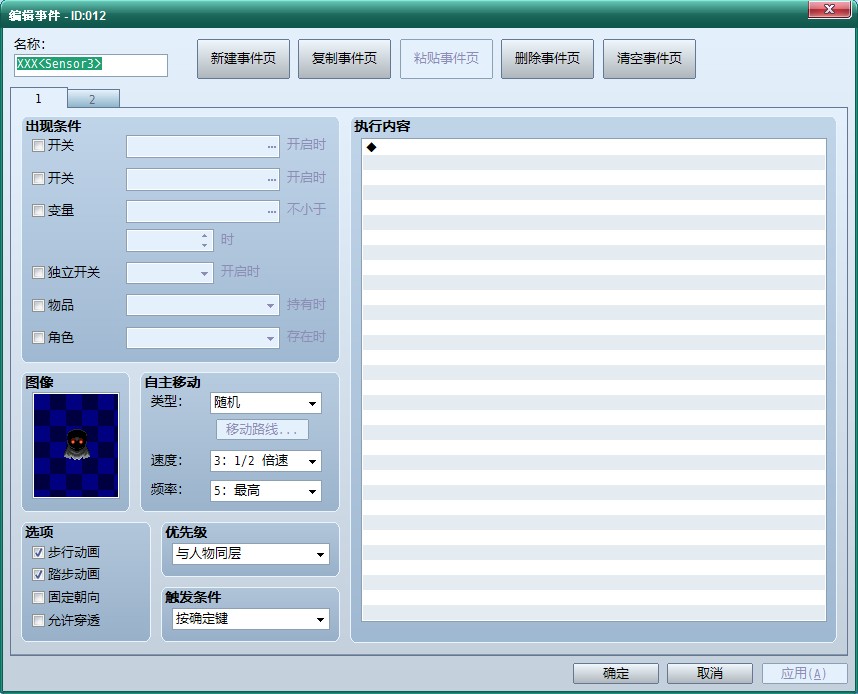Click the 新建事件页 button
858x694 pixels.
coord(244,59)
